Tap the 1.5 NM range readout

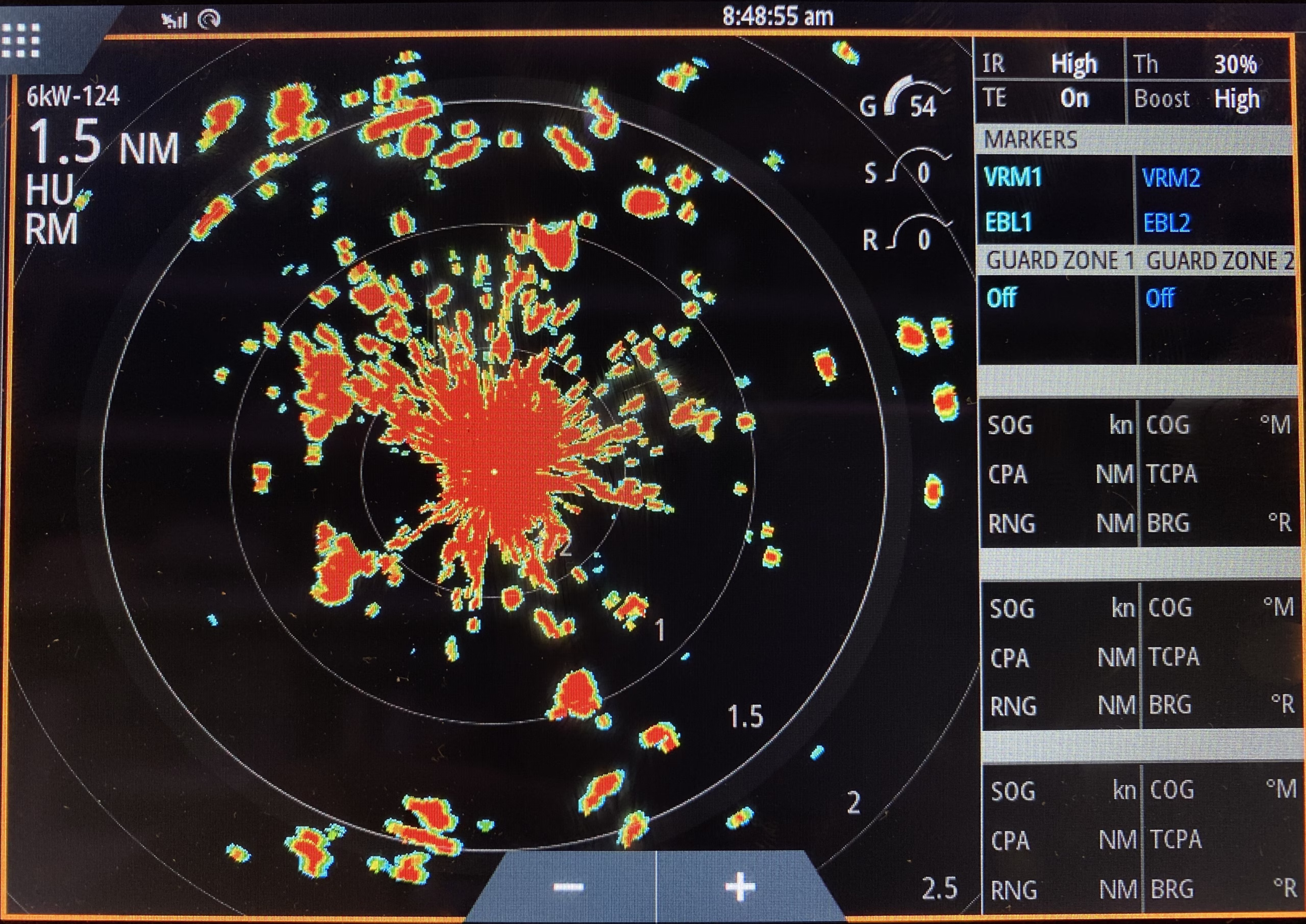pyautogui.click(x=104, y=142)
